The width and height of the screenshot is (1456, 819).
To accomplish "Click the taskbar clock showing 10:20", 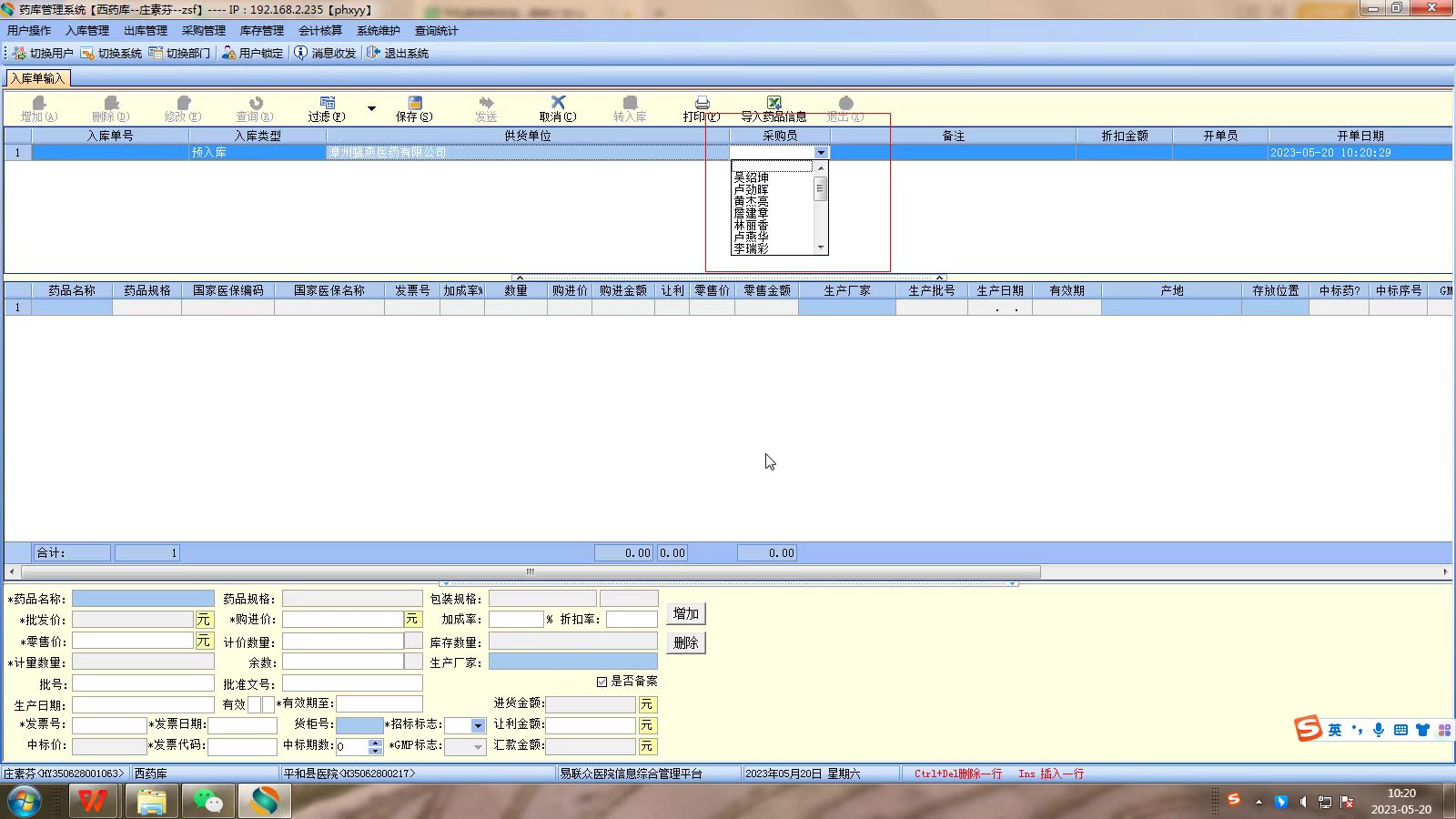I will [1401, 801].
